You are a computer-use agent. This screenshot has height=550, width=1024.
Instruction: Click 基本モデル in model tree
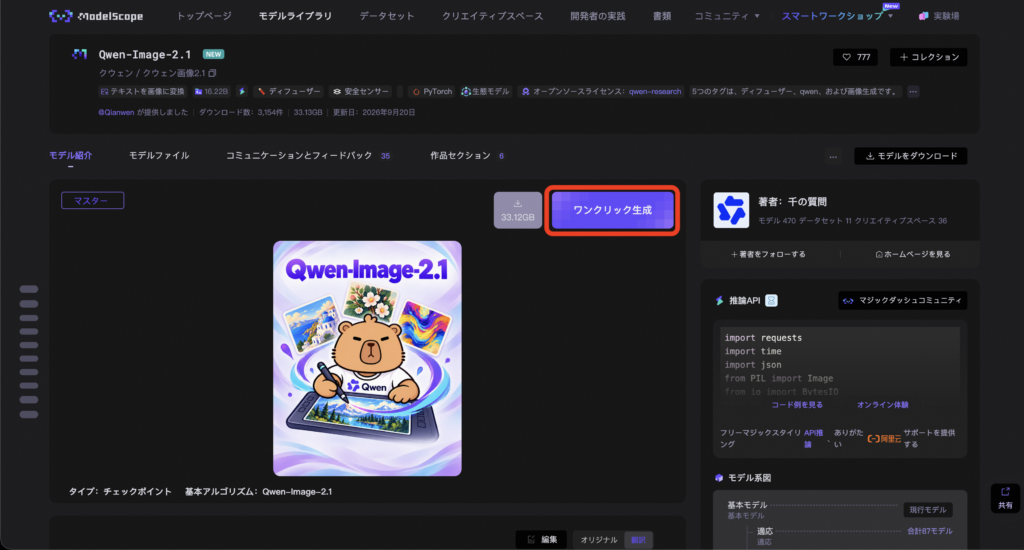747,505
